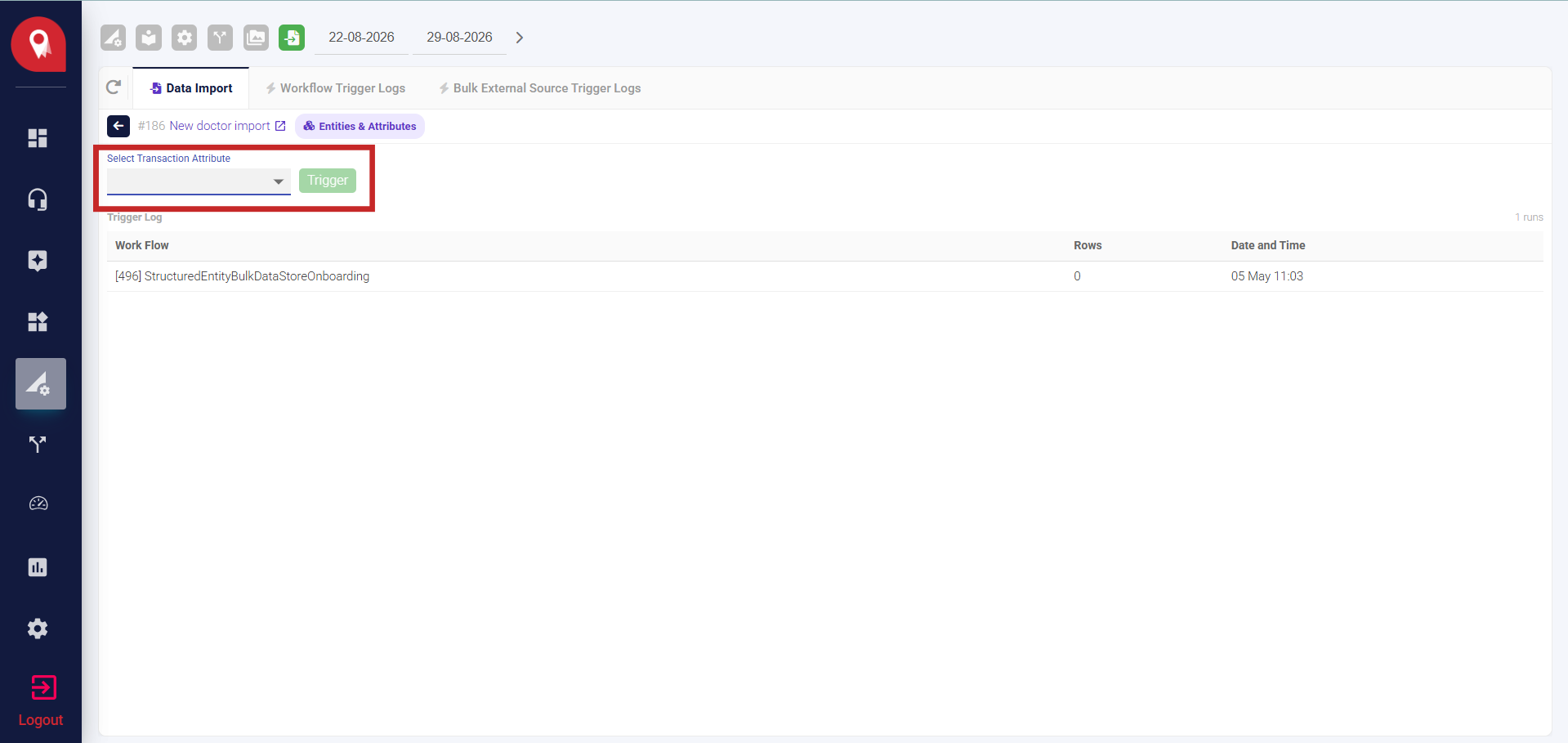
Task: Open the Select Transaction Attribute dropdown
Action: (199, 181)
